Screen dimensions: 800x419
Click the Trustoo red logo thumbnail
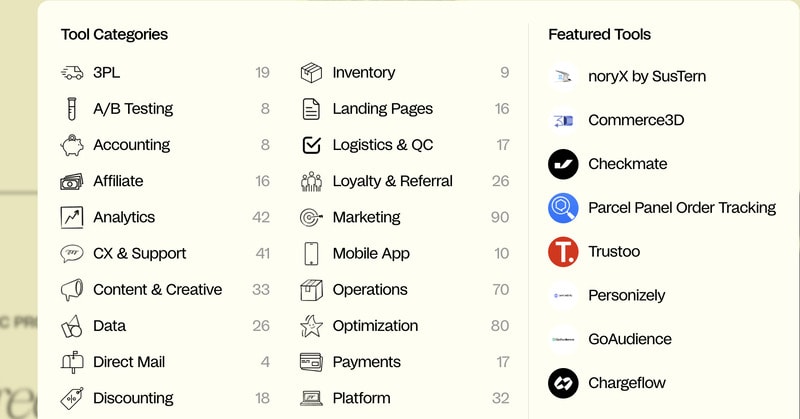563,252
